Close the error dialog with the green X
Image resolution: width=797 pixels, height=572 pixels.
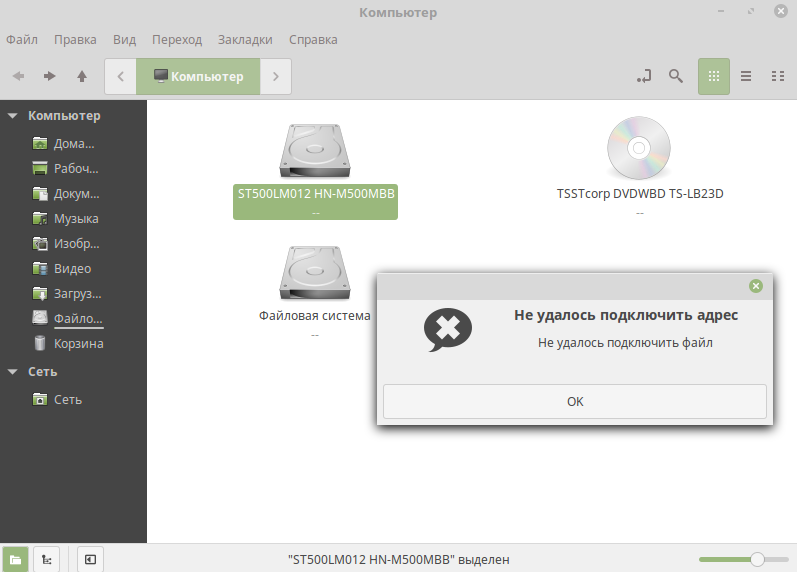[x=756, y=286]
